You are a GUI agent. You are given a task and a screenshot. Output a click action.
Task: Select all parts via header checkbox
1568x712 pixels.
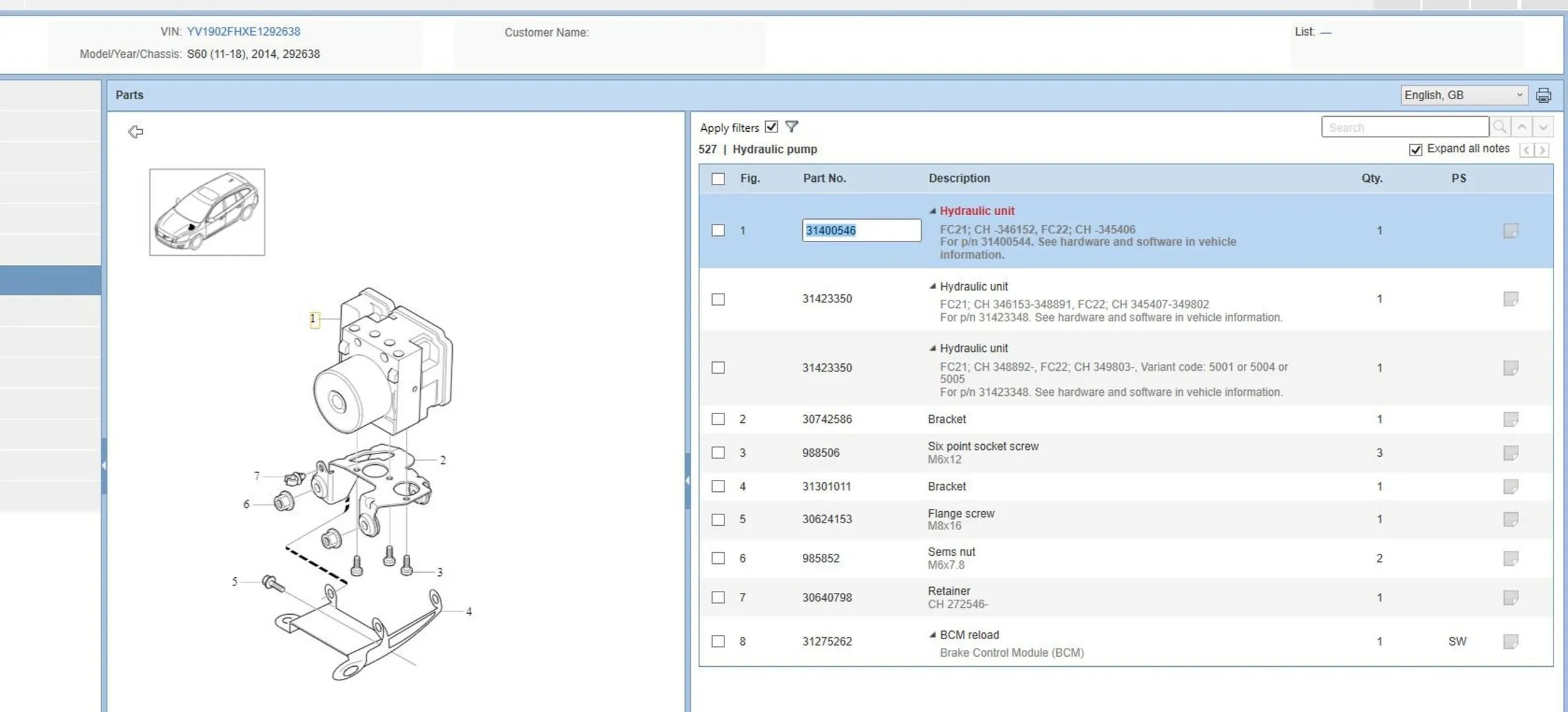click(718, 179)
